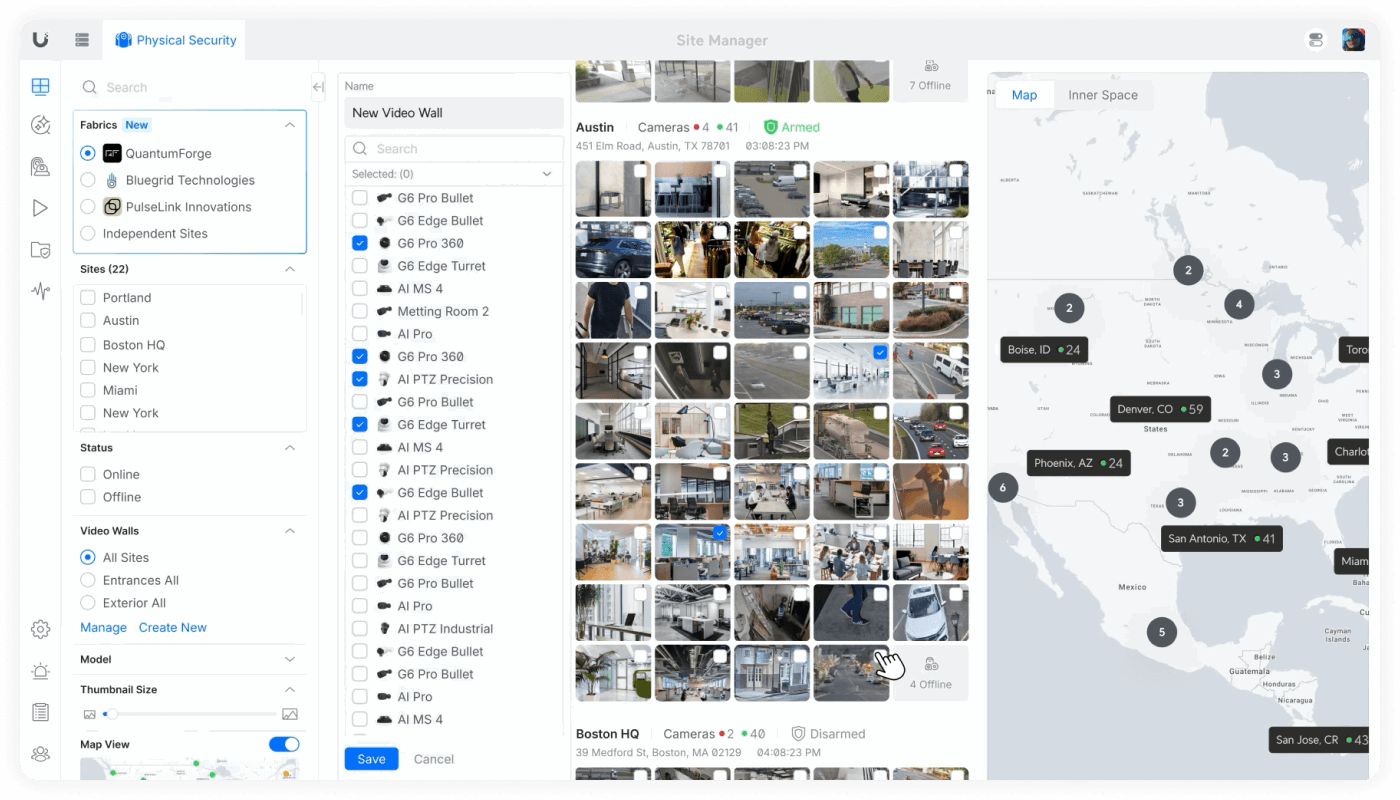Check the Offline status checkbox

(88, 497)
